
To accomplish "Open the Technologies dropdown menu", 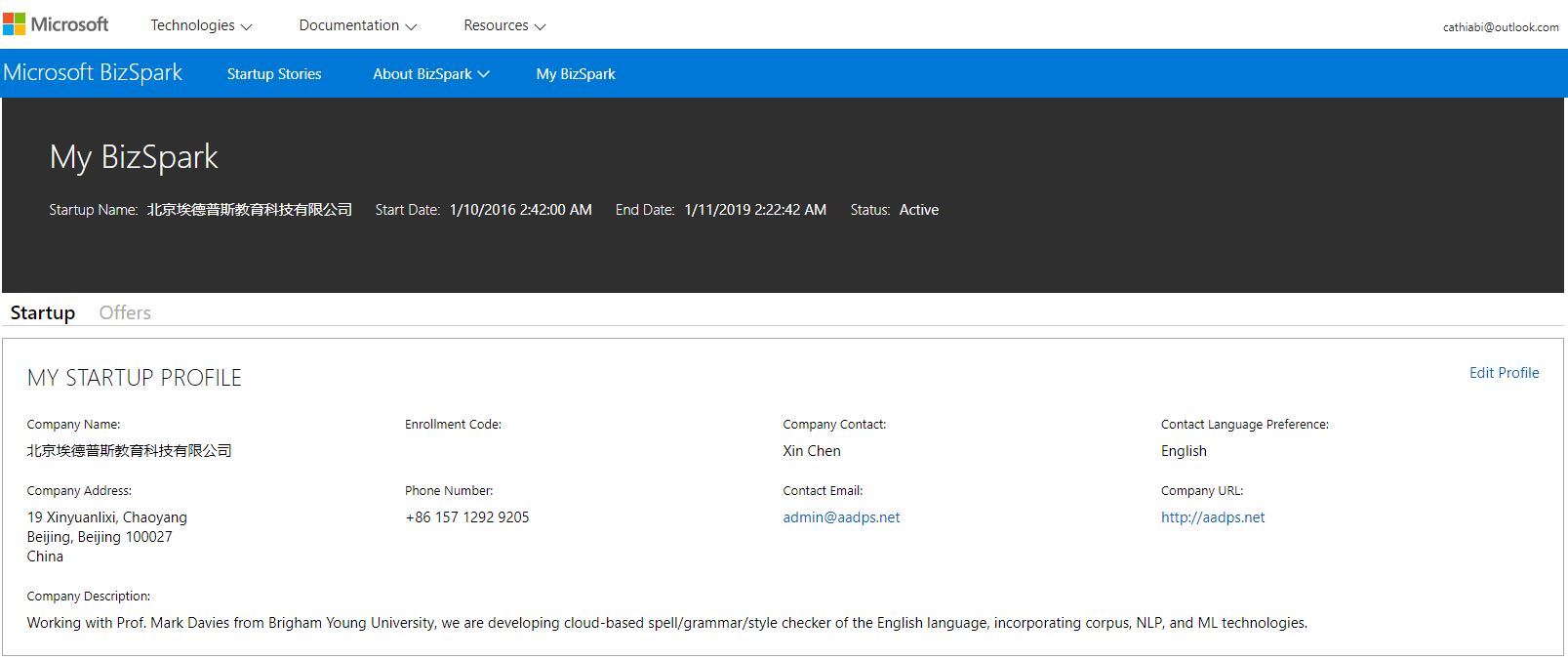I will 201,25.
